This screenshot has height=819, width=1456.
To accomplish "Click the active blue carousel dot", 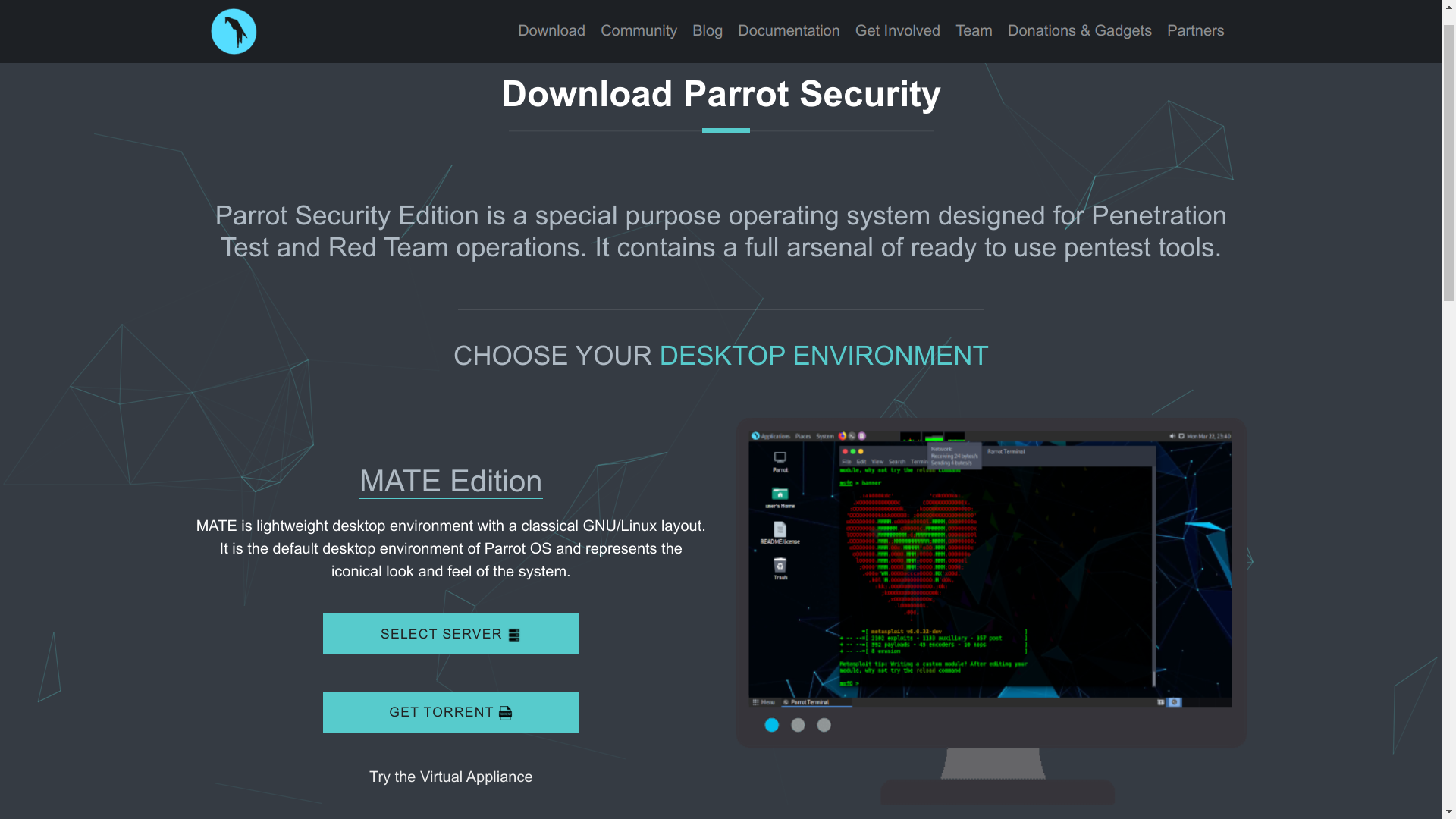I will pyautogui.click(x=772, y=725).
